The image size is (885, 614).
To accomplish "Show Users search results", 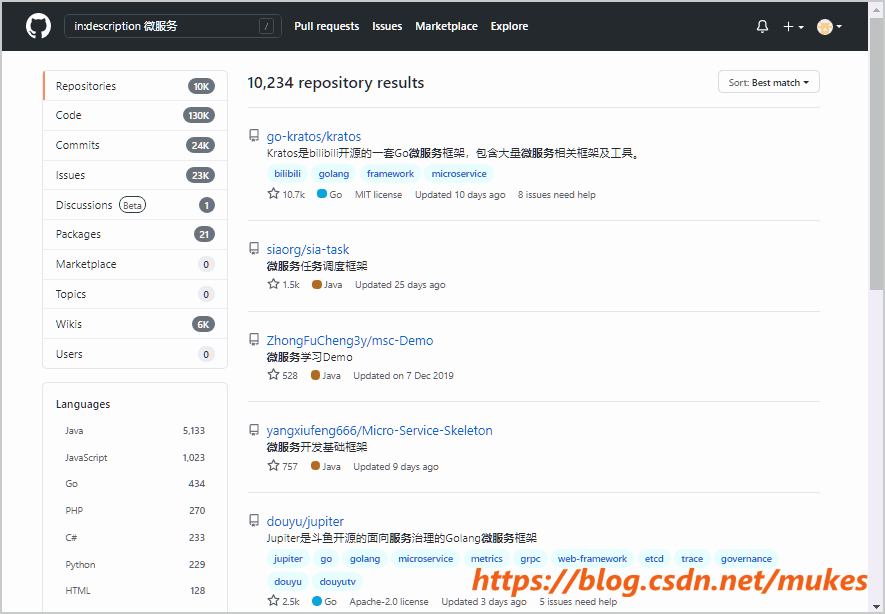I will pos(135,354).
